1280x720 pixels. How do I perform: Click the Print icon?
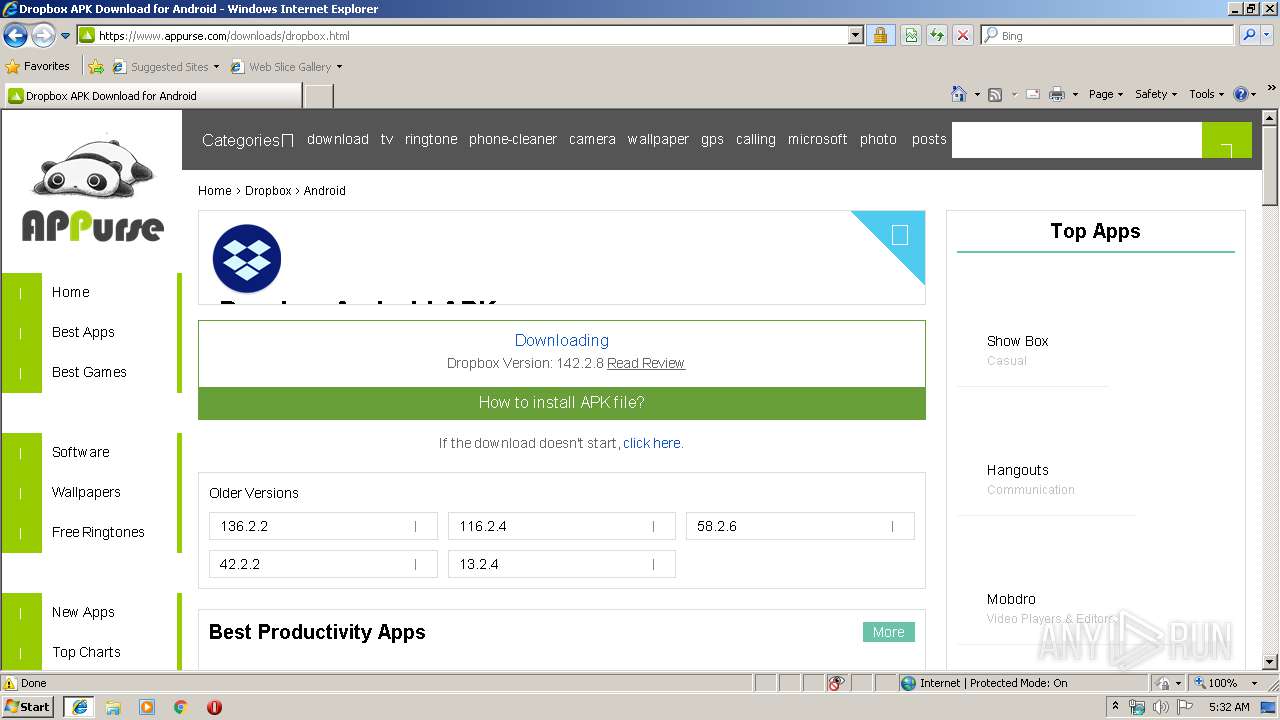click(1057, 94)
